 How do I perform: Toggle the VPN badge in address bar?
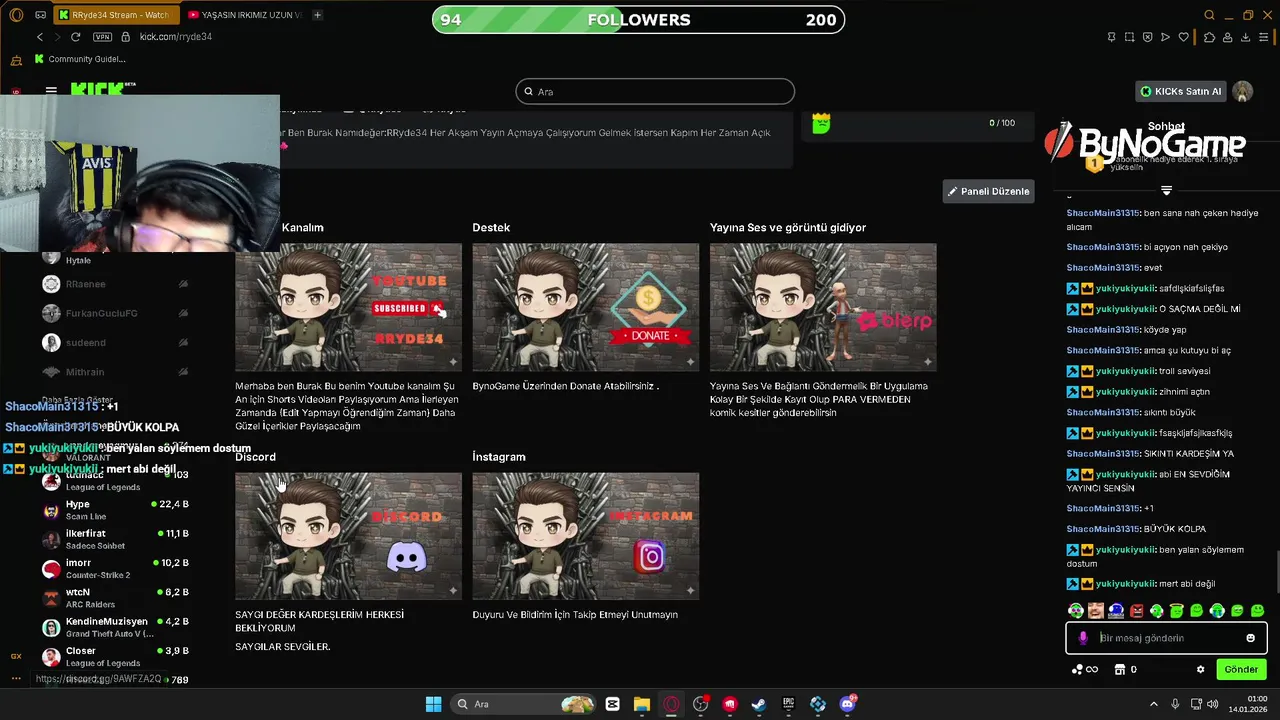pos(102,37)
